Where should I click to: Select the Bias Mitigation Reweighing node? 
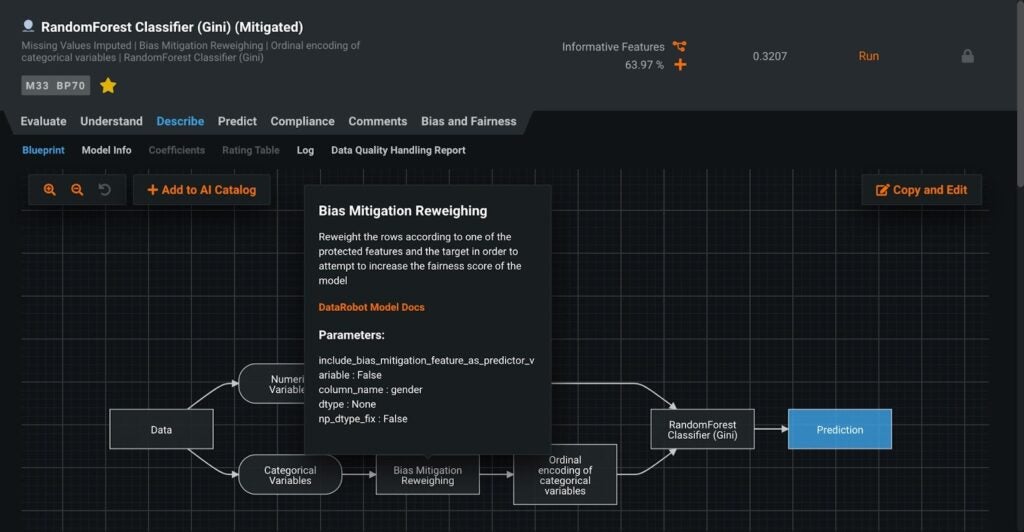pos(427,475)
